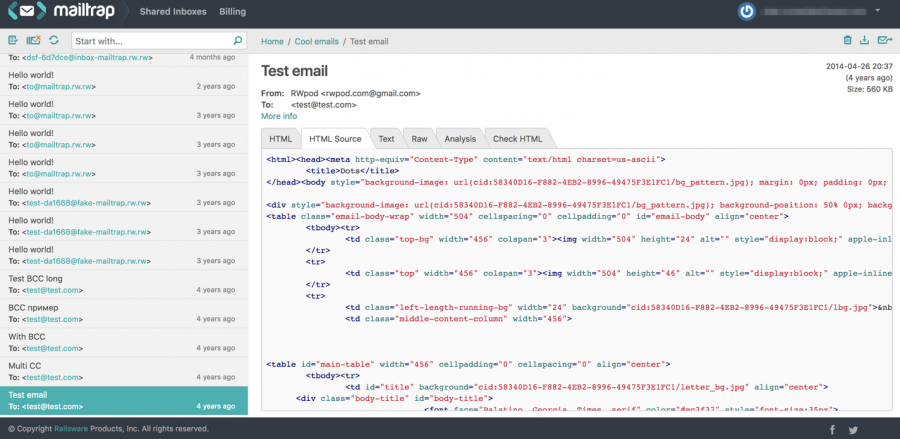Open Railsware Facebook page icon
Image resolution: width=900 pixels, height=439 pixels.
(832, 430)
